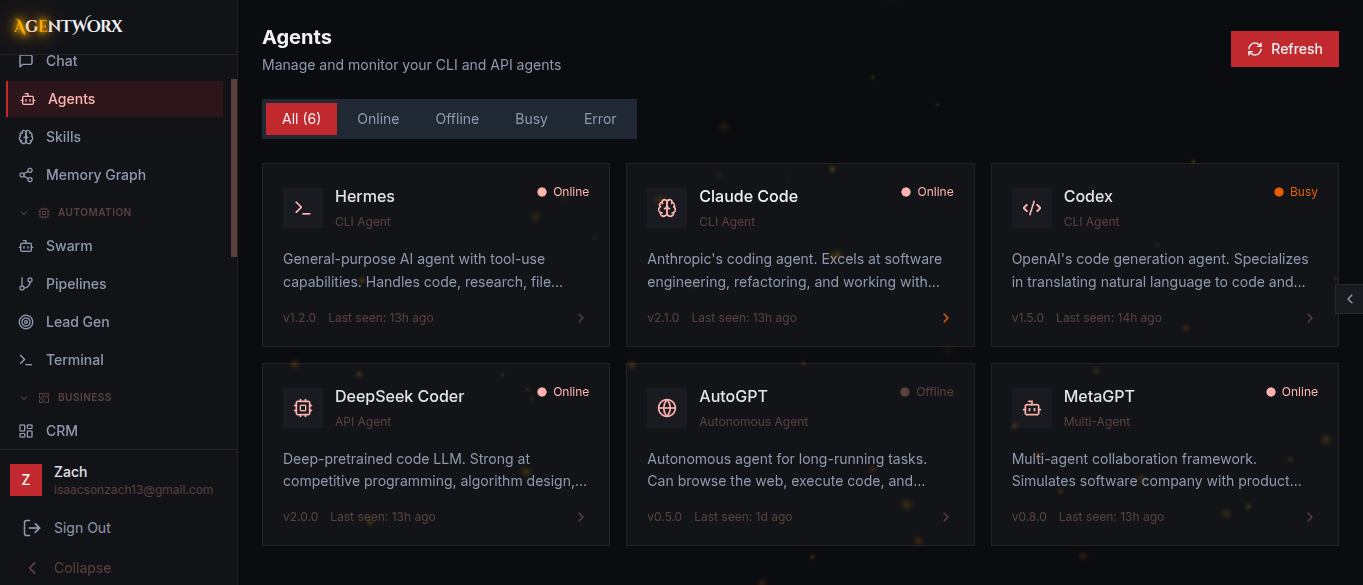
Task: Click the email isaacsonzach13@gmail.com
Action: pyautogui.click(x=133, y=490)
